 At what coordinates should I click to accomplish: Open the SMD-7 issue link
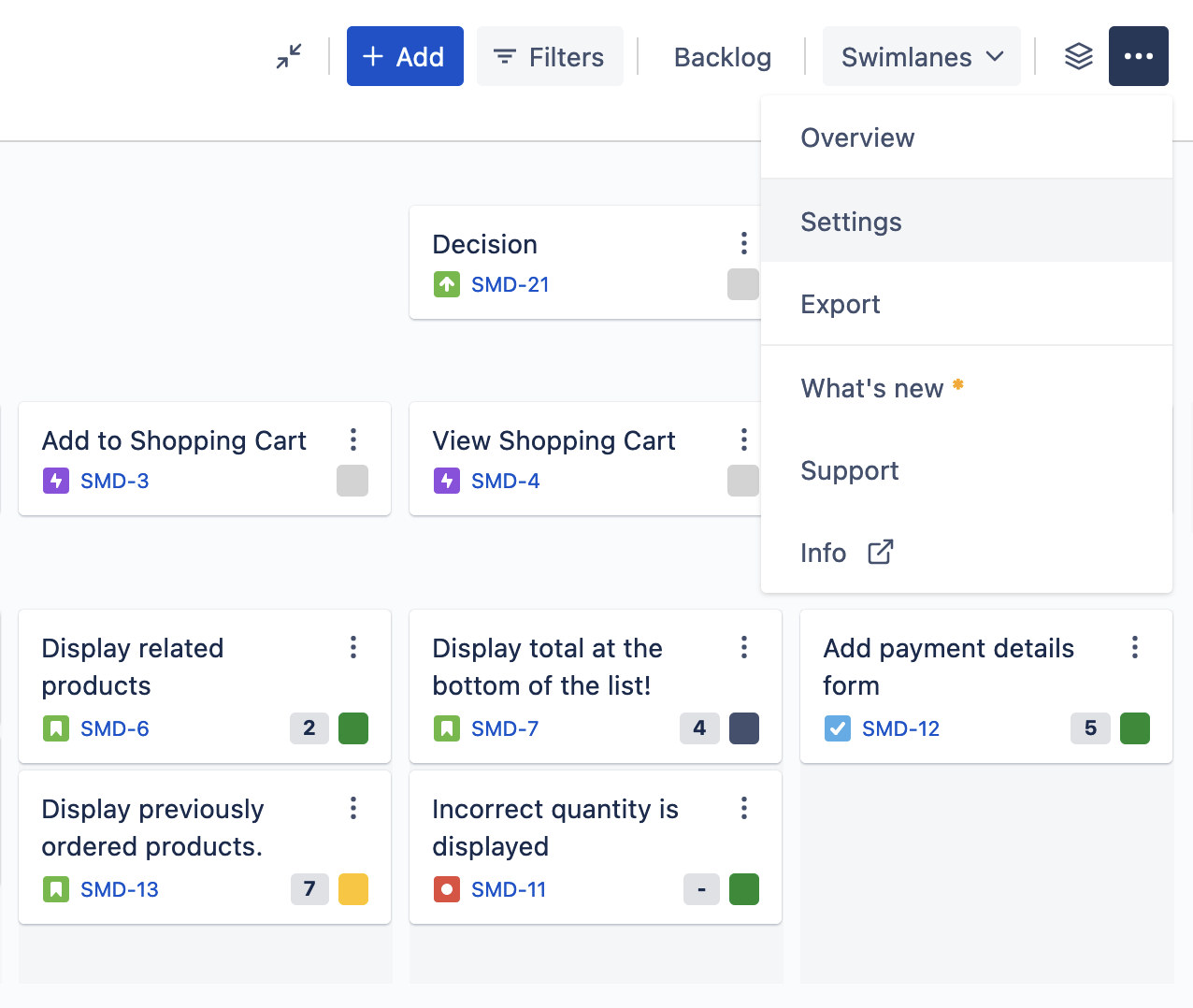pyautogui.click(x=505, y=728)
